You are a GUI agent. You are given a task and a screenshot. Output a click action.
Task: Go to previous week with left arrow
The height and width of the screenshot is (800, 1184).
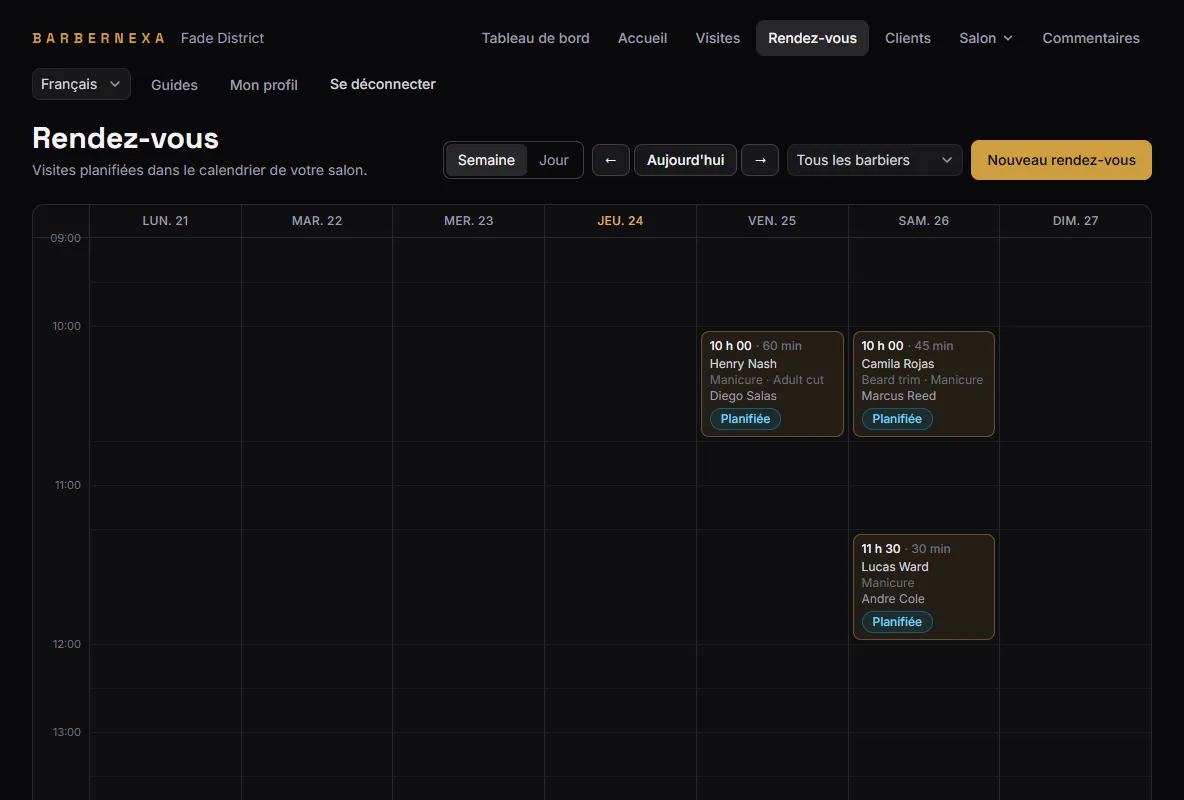click(x=610, y=160)
